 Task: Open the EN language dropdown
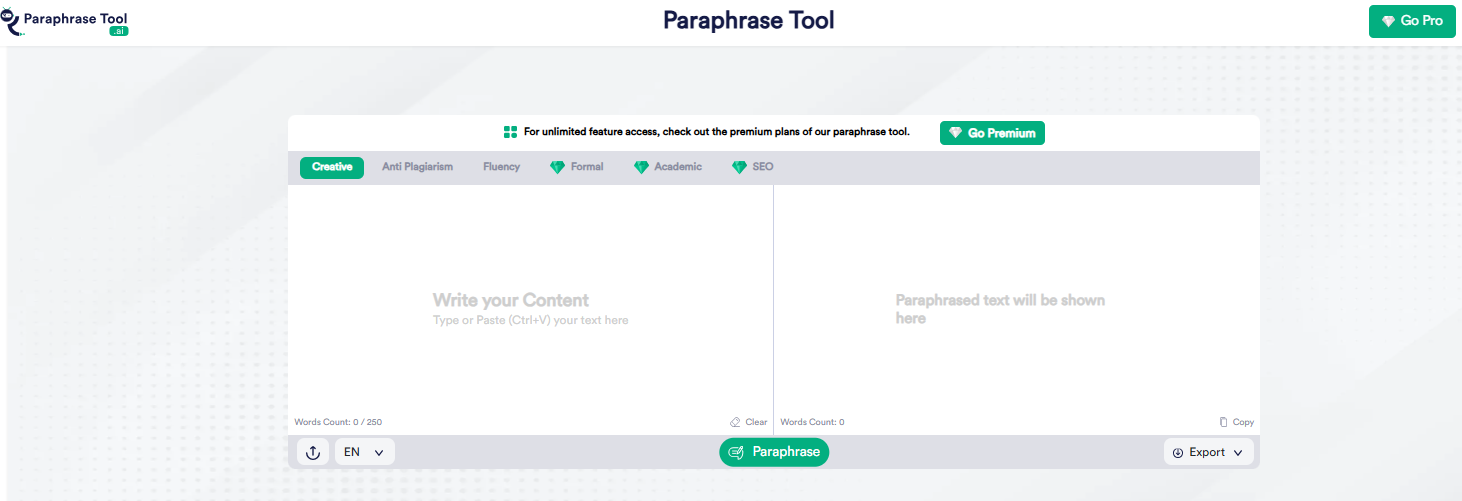pos(365,452)
